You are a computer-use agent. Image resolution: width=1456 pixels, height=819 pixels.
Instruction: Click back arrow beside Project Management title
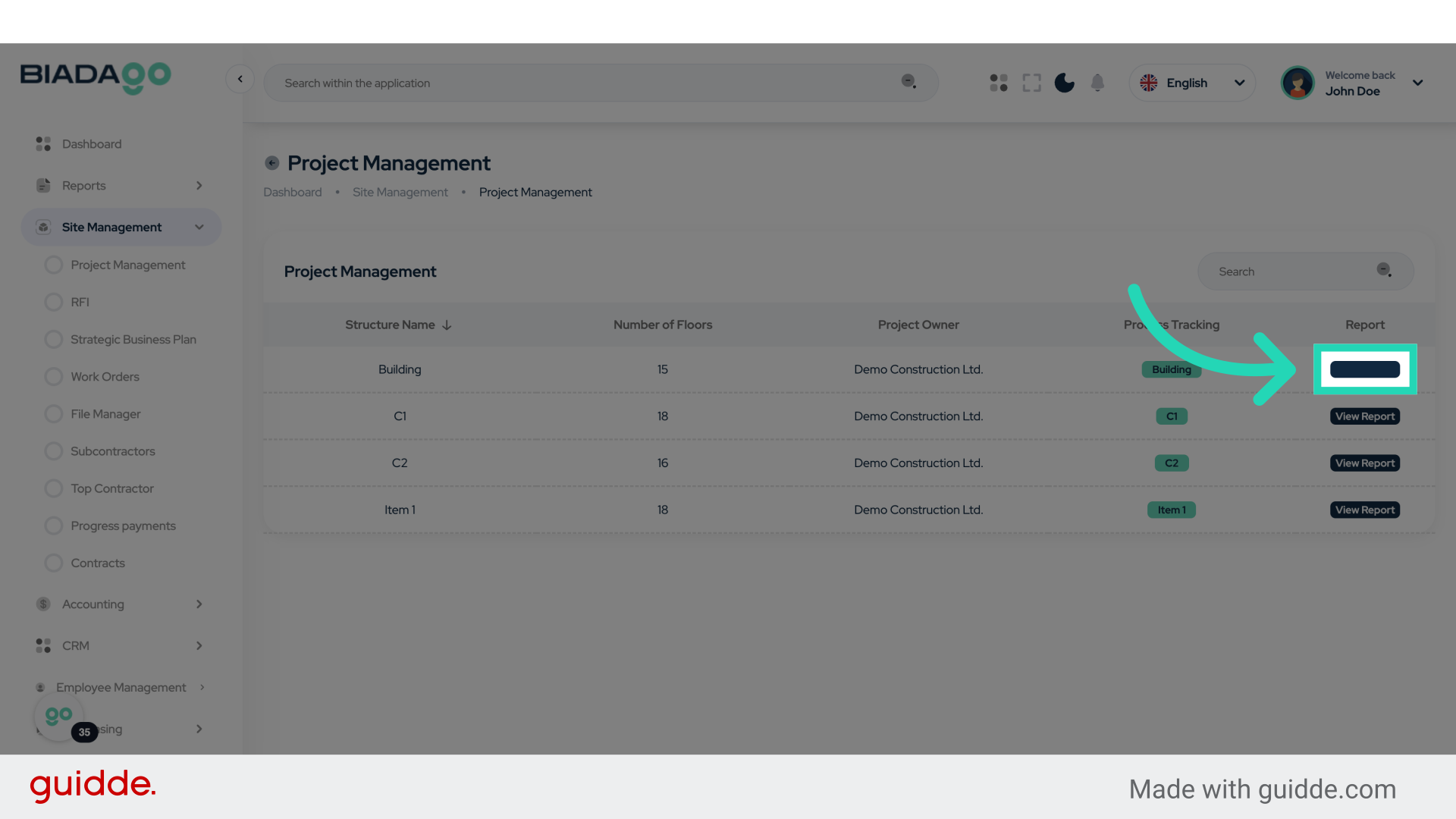click(x=271, y=163)
